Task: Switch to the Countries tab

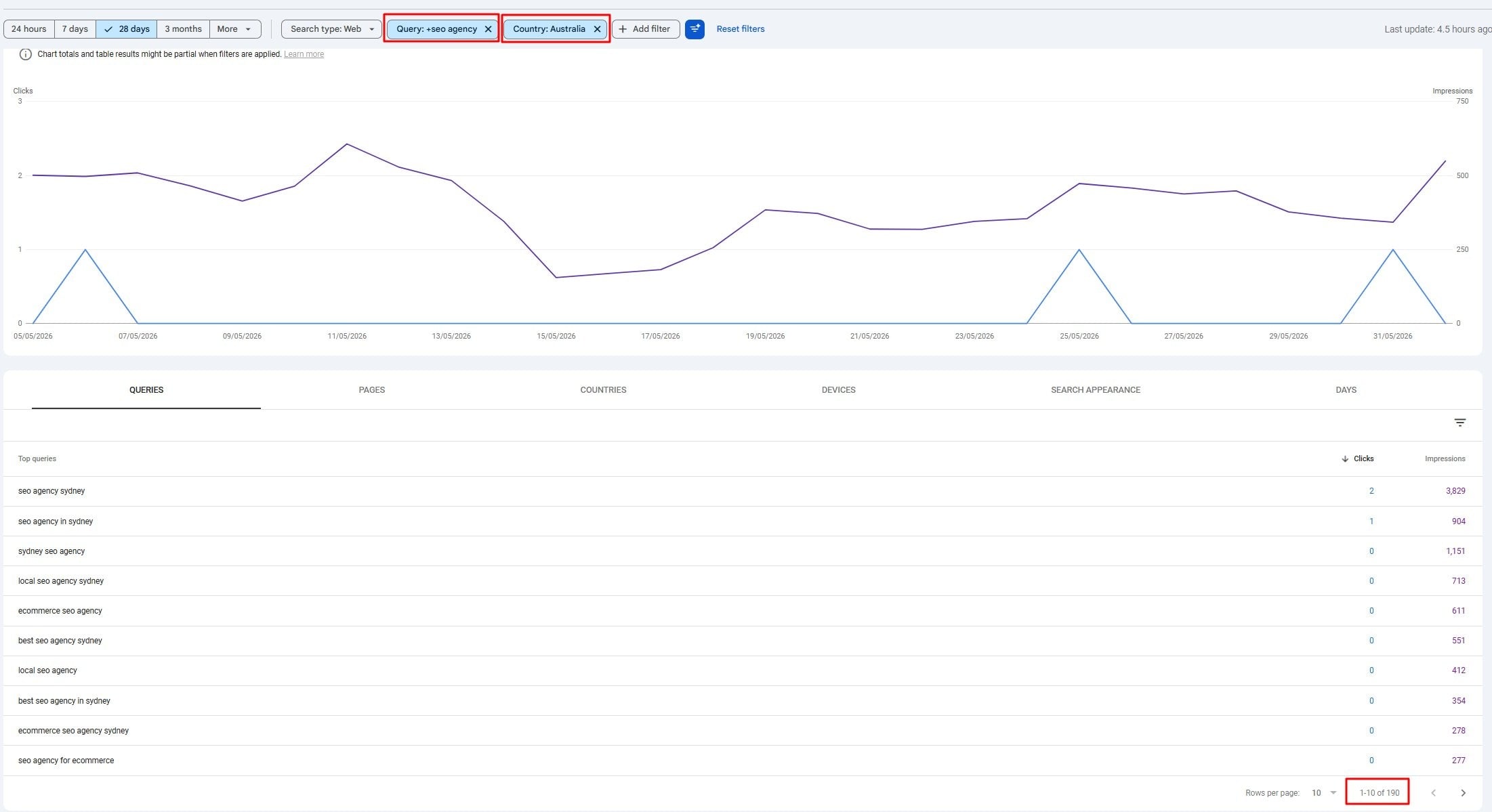Action: [x=603, y=390]
